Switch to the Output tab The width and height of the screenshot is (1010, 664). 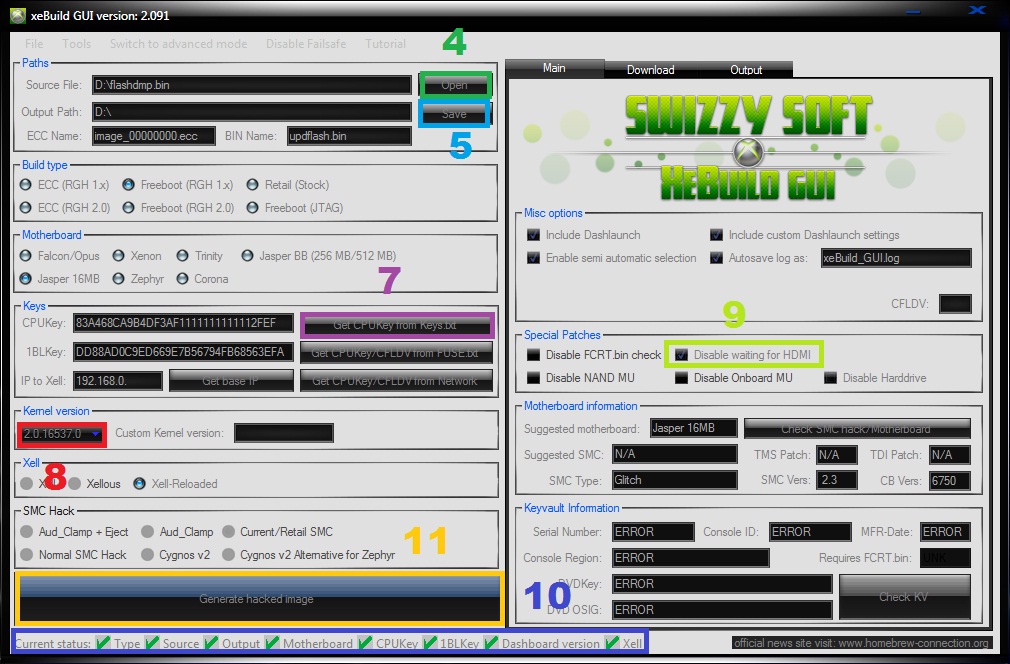(746, 70)
